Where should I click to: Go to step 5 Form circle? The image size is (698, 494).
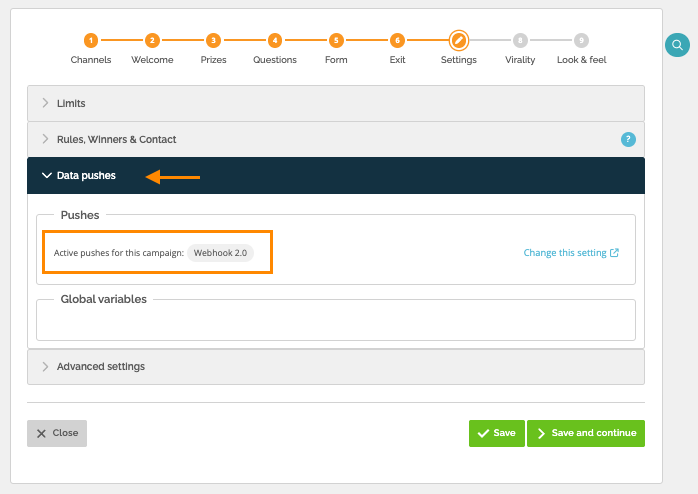point(336,40)
